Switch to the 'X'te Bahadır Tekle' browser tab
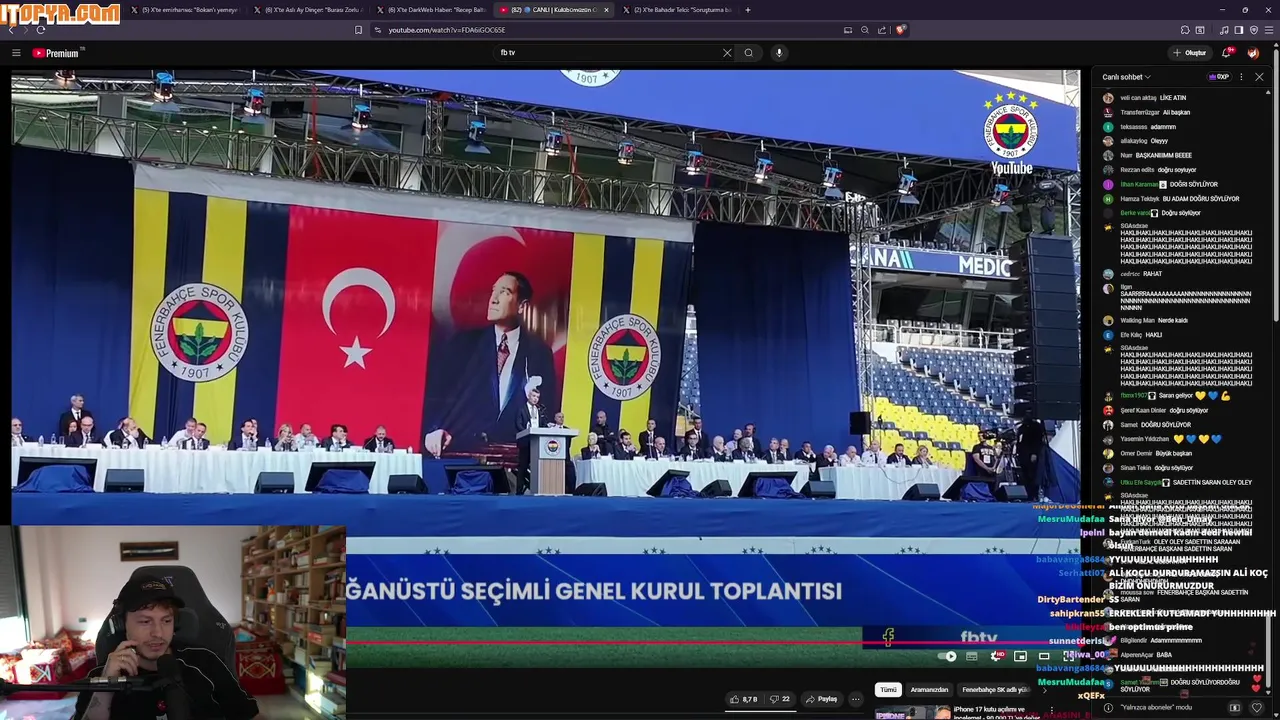This screenshot has width=1280, height=720. tap(680, 10)
